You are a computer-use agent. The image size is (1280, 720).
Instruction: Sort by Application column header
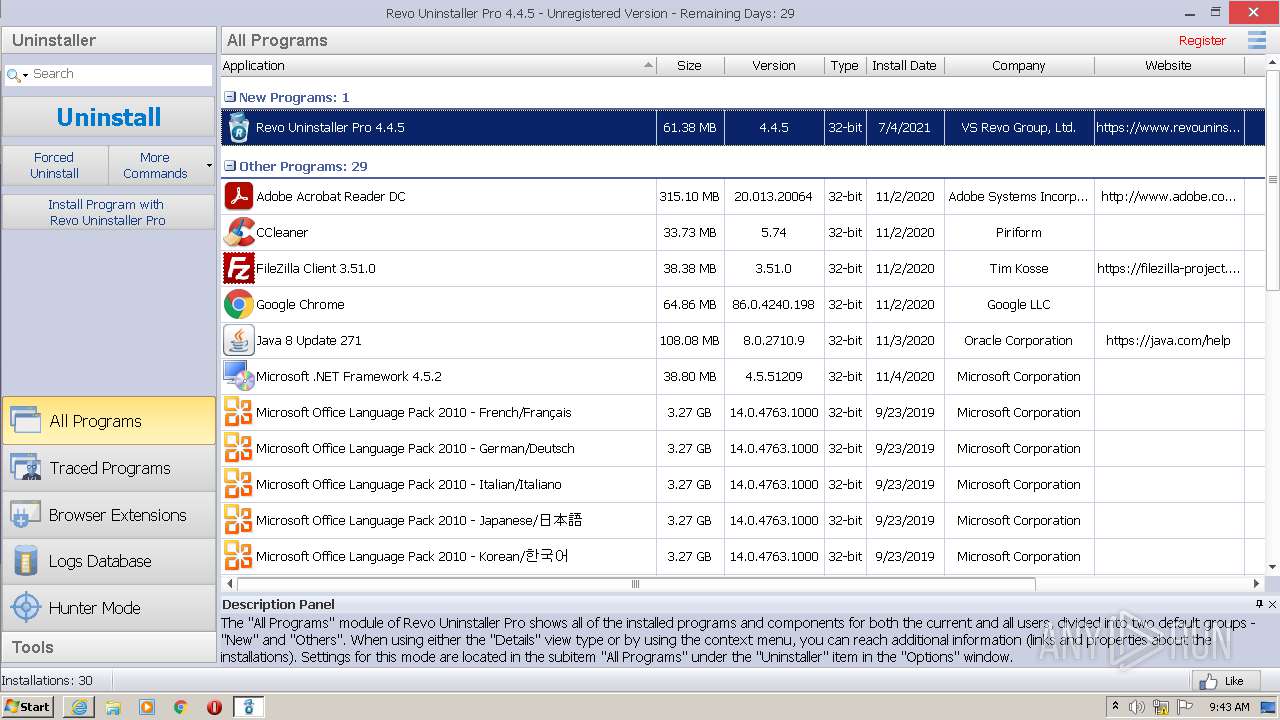coord(438,65)
